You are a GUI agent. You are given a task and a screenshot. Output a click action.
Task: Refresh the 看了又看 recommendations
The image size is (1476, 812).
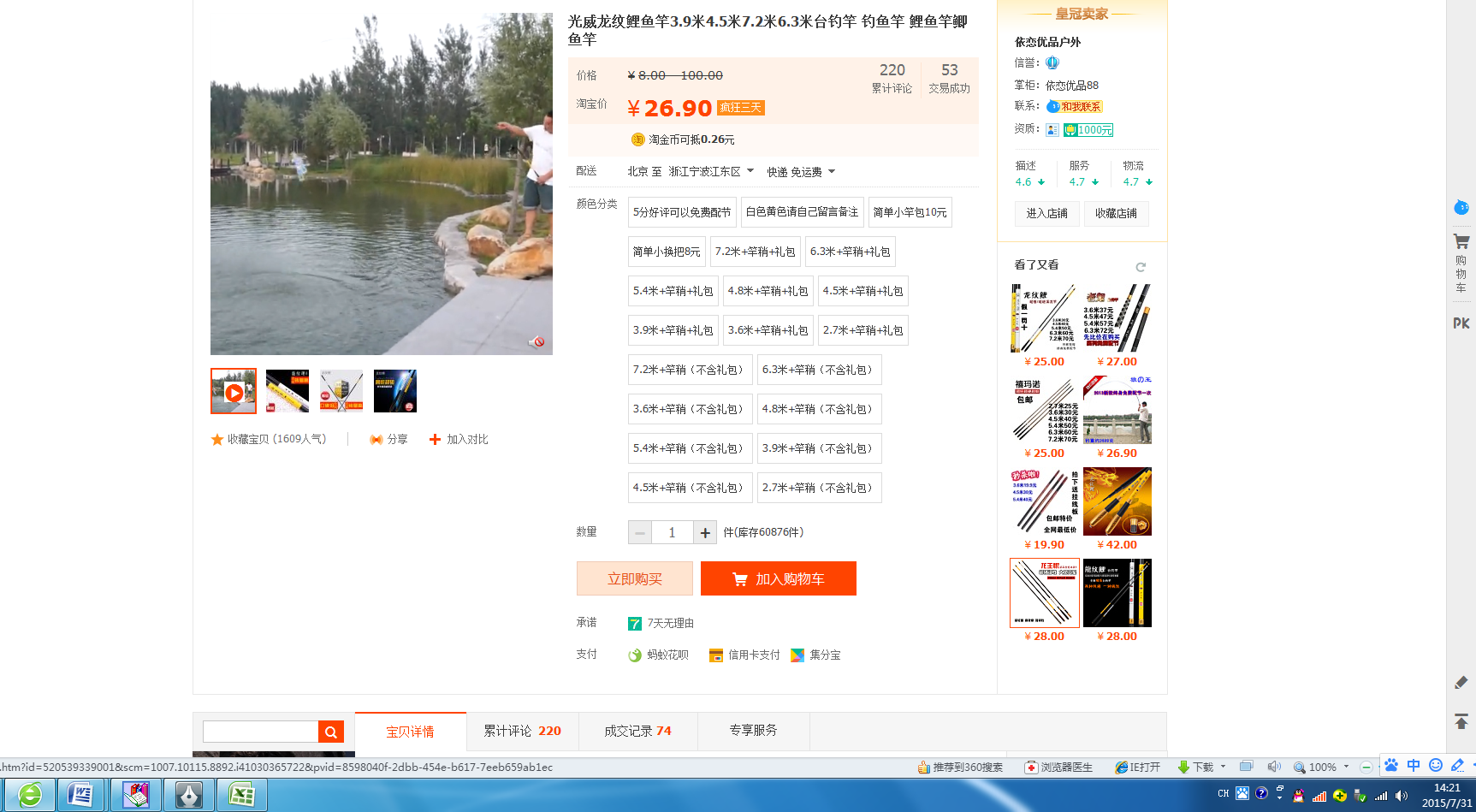click(x=1140, y=267)
